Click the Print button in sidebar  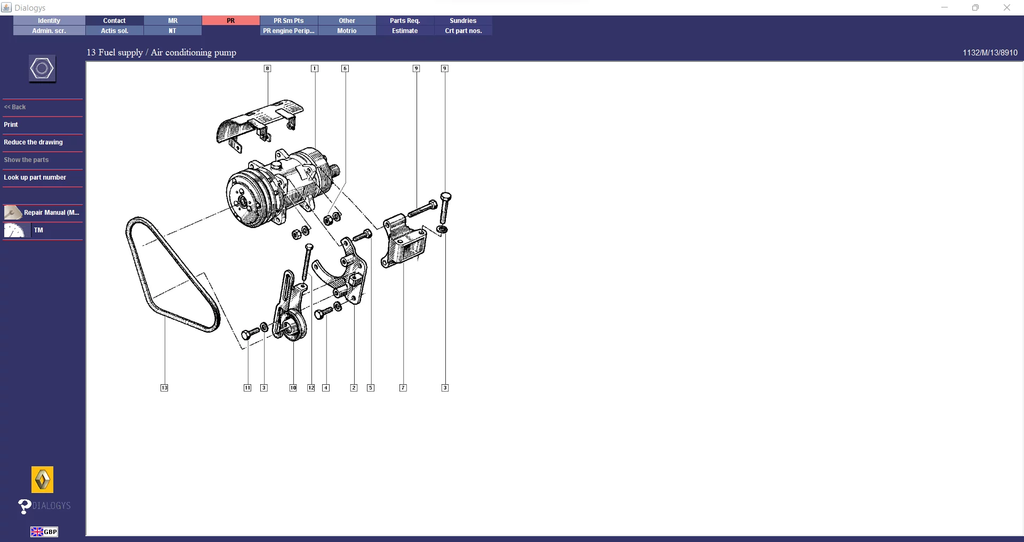click(x=11, y=125)
